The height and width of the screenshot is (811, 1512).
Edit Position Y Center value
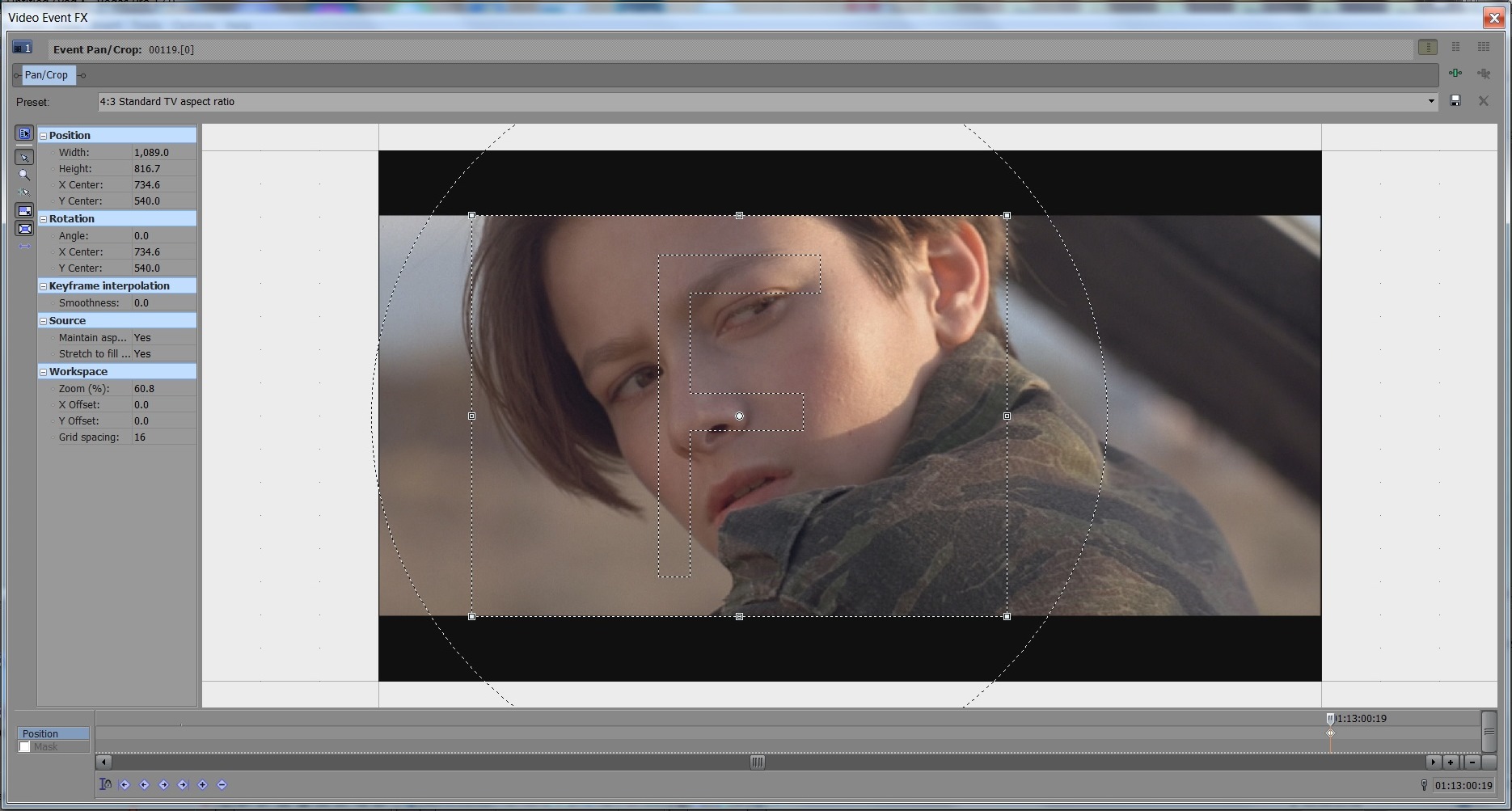coord(163,201)
